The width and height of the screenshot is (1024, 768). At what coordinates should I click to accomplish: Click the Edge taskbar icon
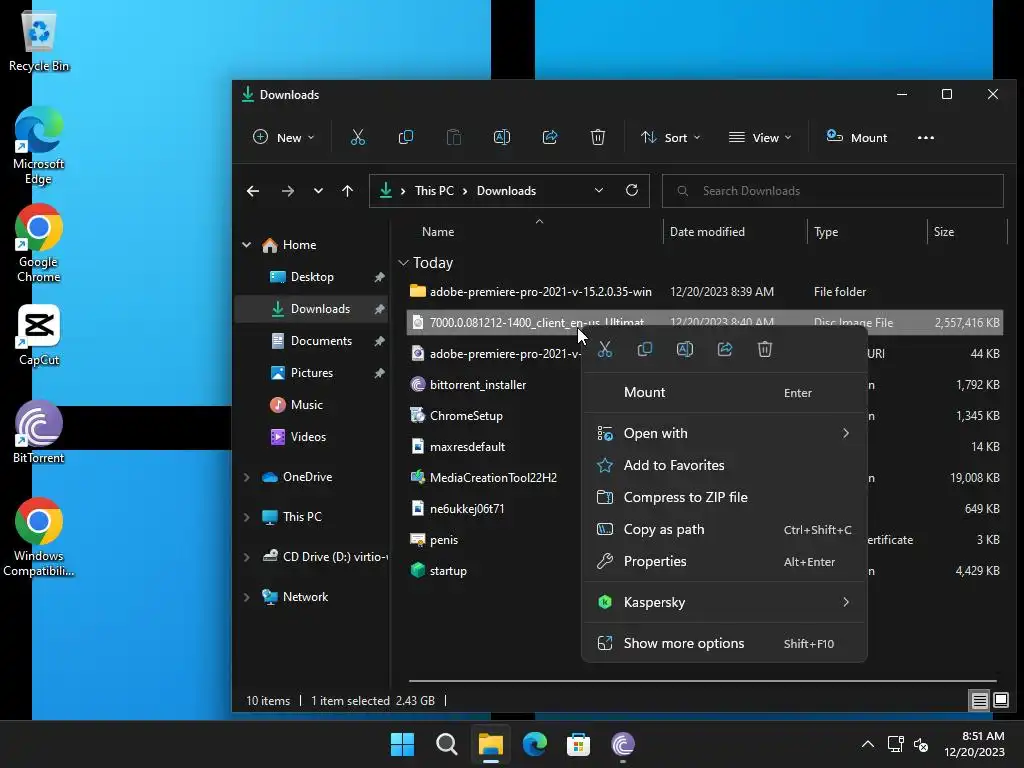coord(535,744)
